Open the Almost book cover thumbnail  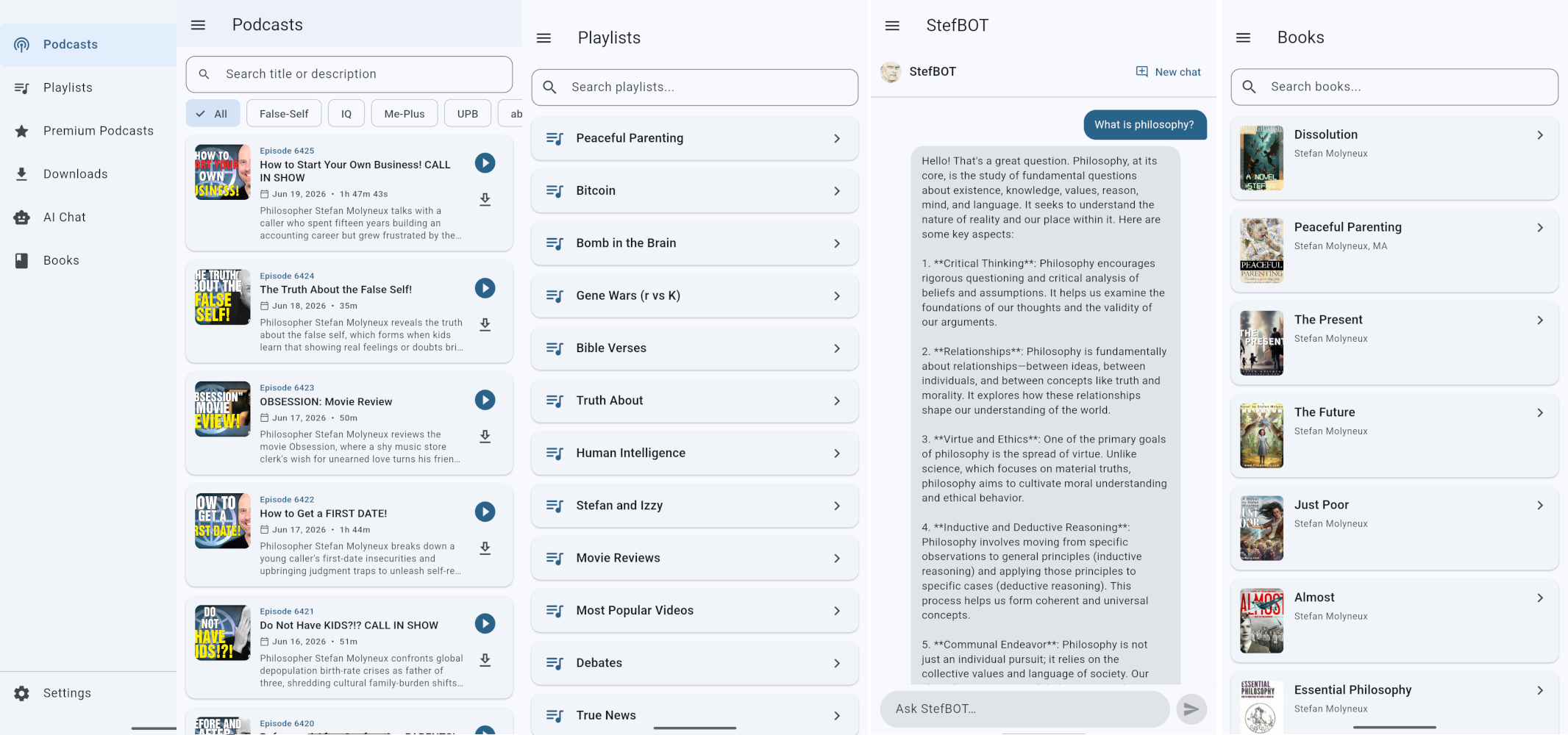pyautogui.click(x=1261, y=621)
